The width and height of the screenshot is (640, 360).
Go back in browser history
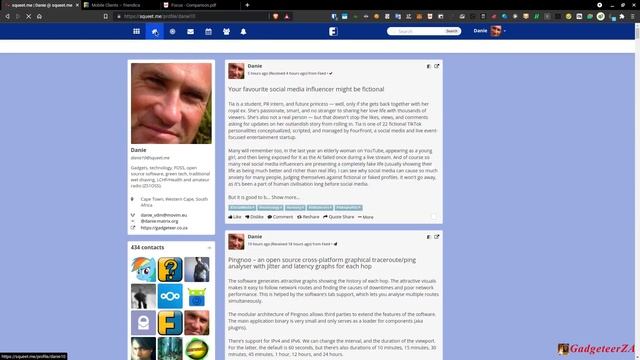click(7, 16)
